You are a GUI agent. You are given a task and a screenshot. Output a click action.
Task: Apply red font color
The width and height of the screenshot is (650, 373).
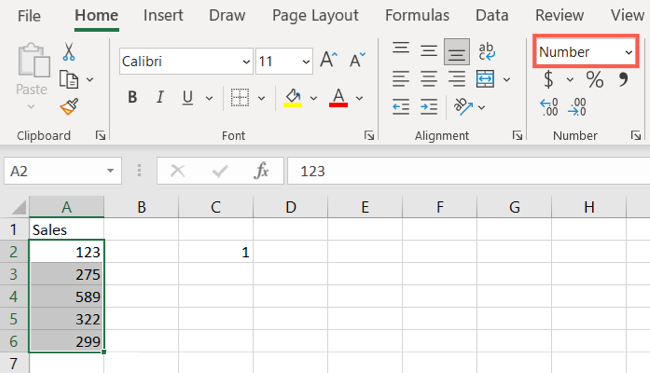[x=338, y=98]
